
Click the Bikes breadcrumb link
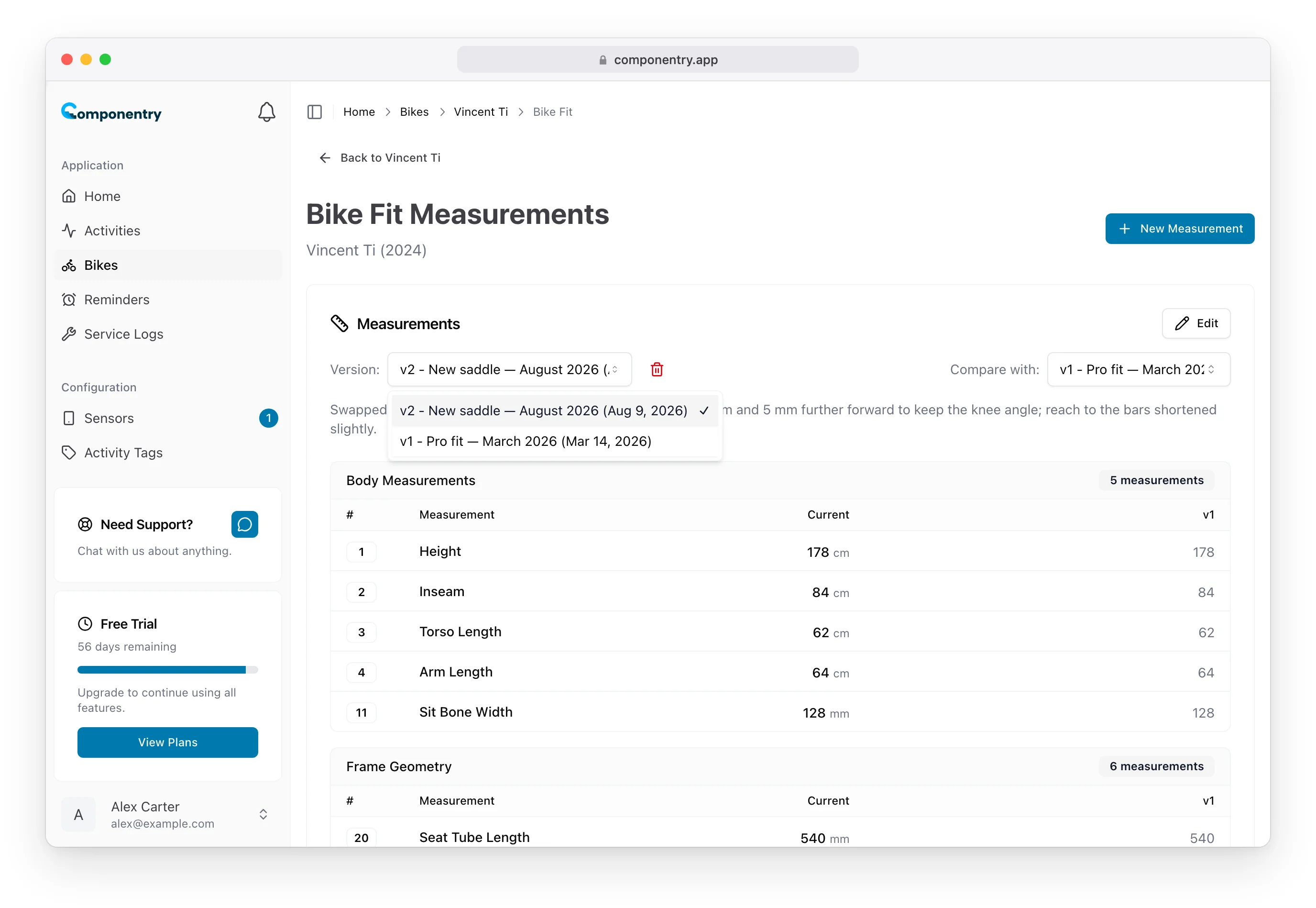click(x=414, y=112)
